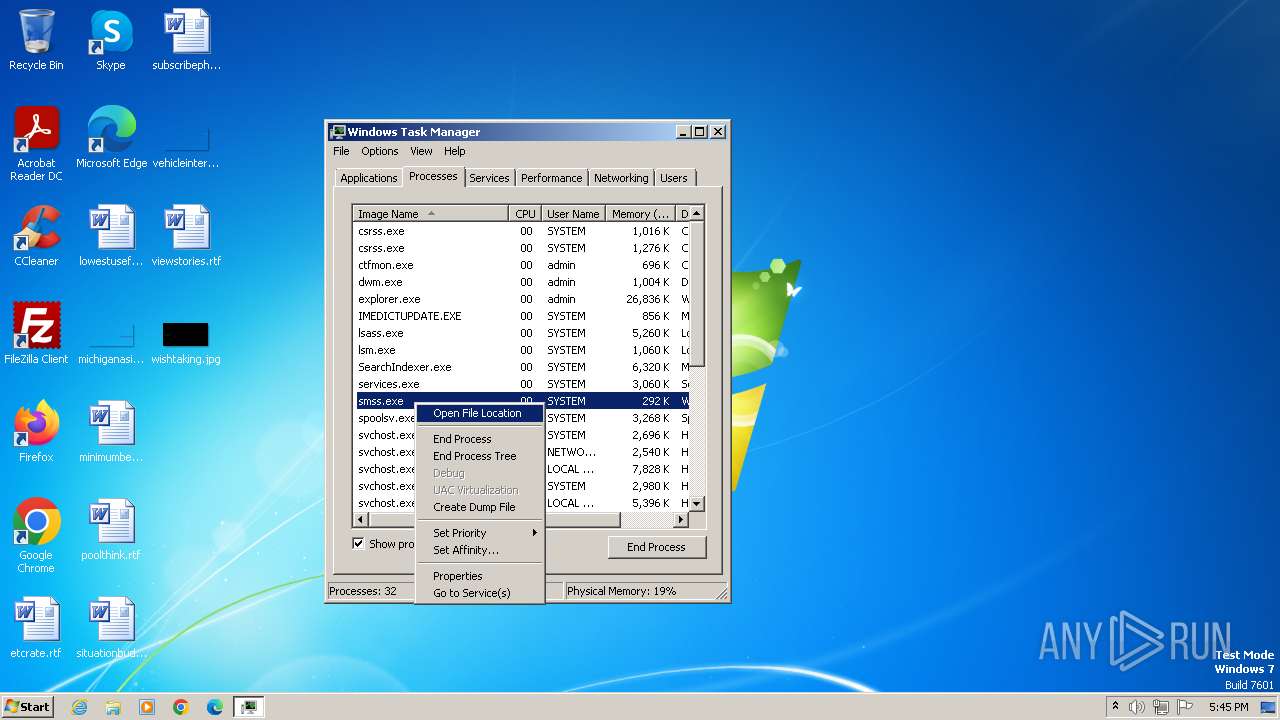Image resolution: width=1280 pixels, height=720 pixels.
Task: Show hidden system tray icons arrow
Action: [x=1115, y=706]
